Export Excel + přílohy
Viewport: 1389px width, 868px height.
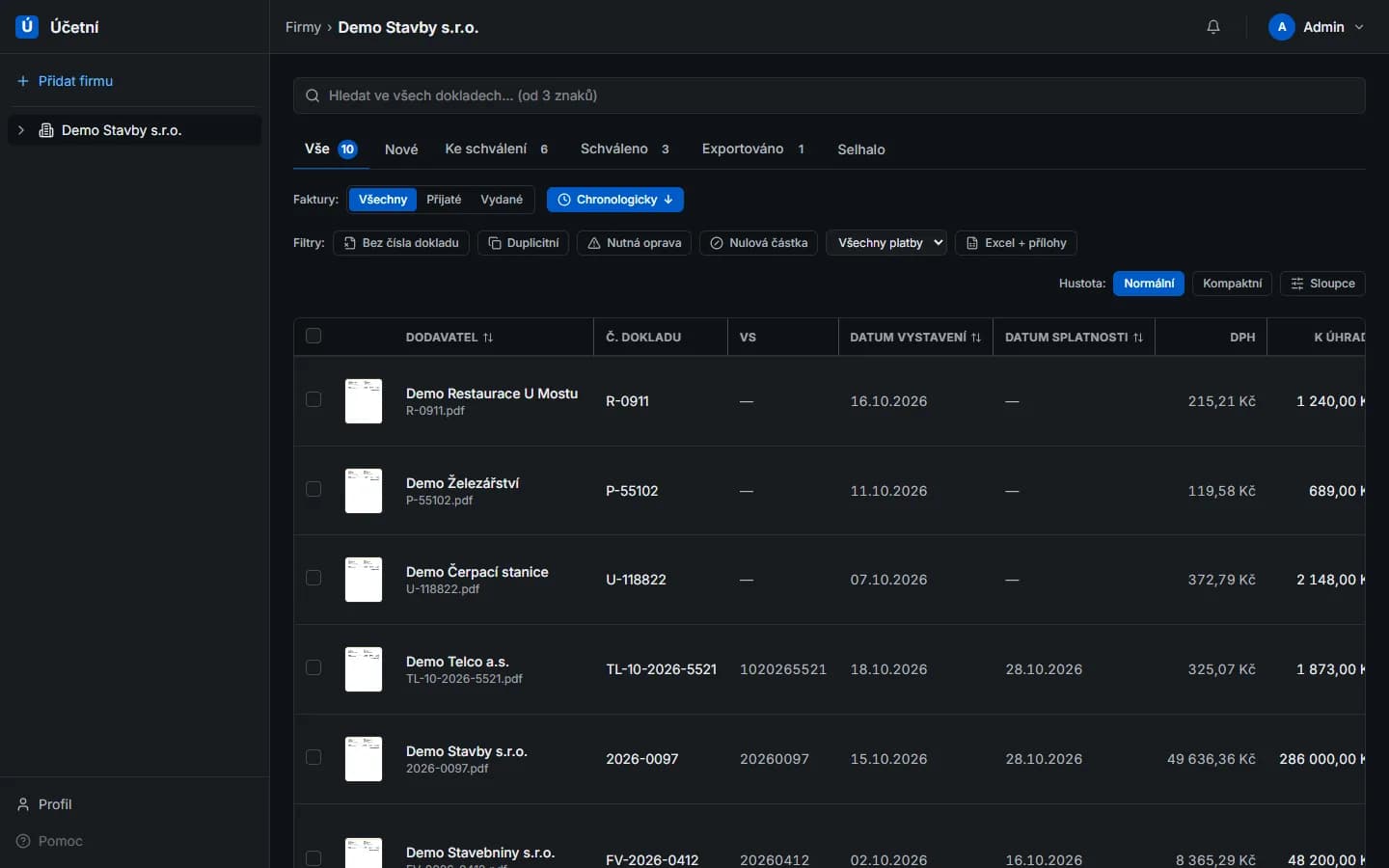coord(1016,243)
